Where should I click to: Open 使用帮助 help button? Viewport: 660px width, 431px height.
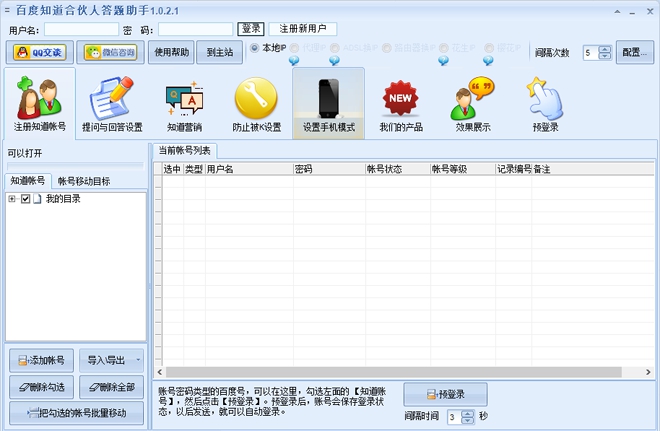tap(171, 52)
